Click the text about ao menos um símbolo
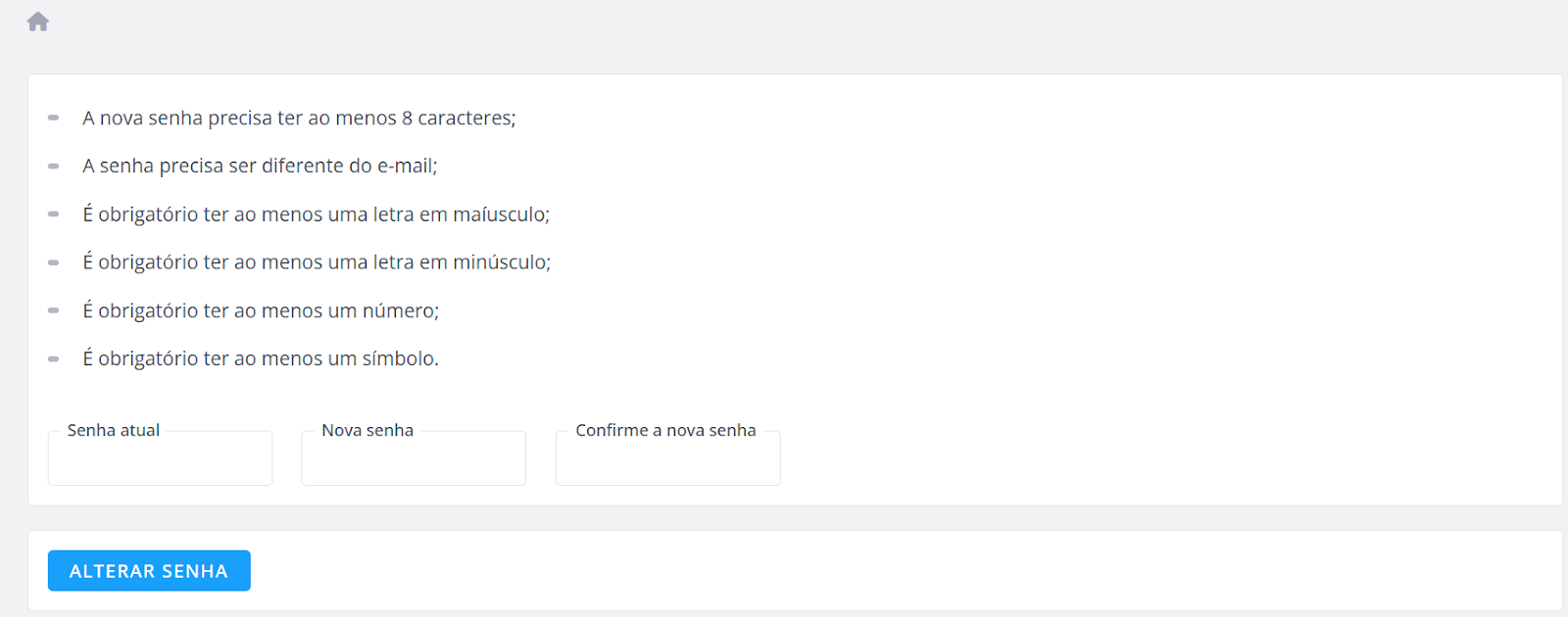Screen dimensions: 1568x617 261,358
